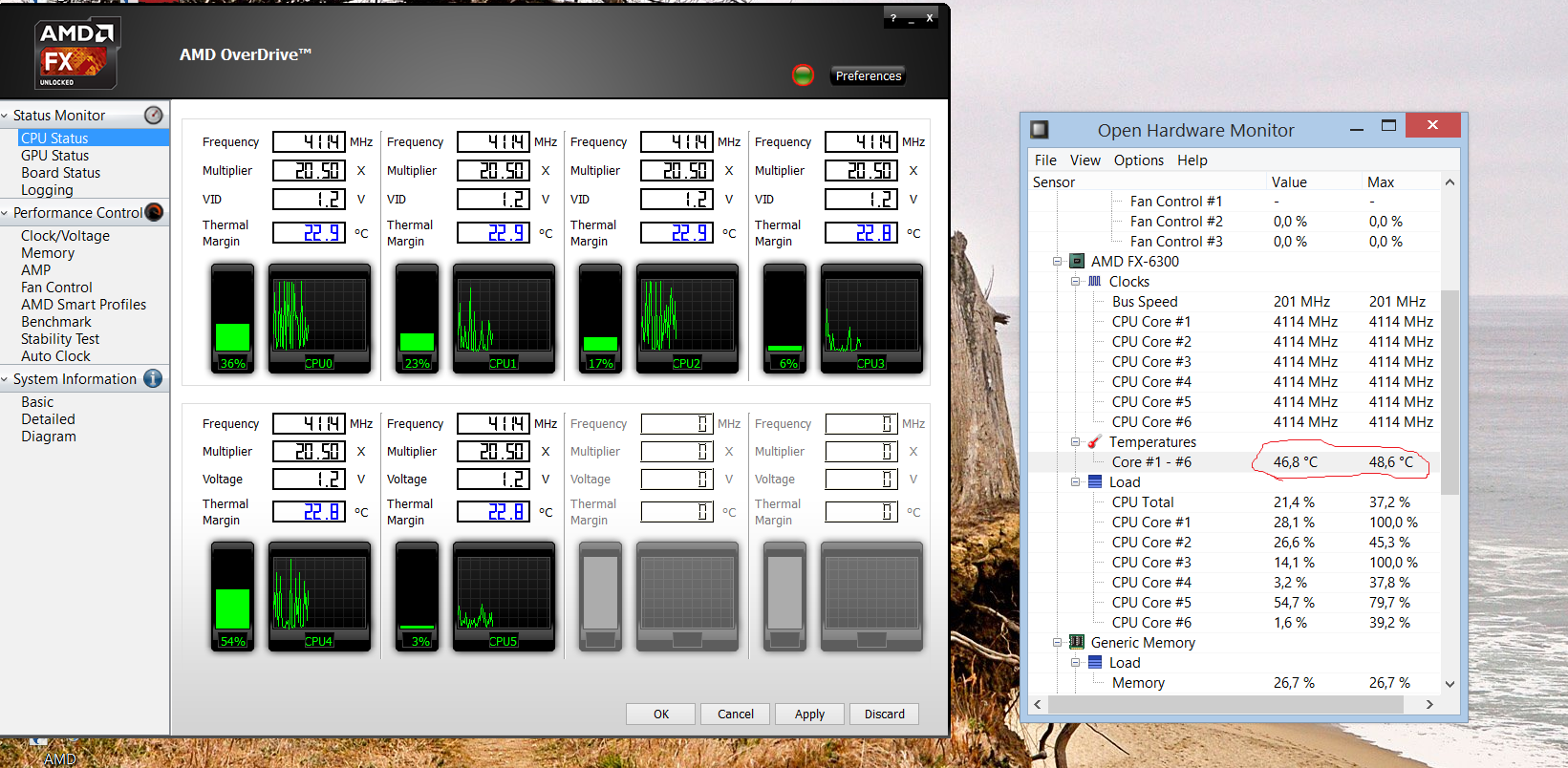Collapse the AMD FX-6300 tree node

(1058, 262)
